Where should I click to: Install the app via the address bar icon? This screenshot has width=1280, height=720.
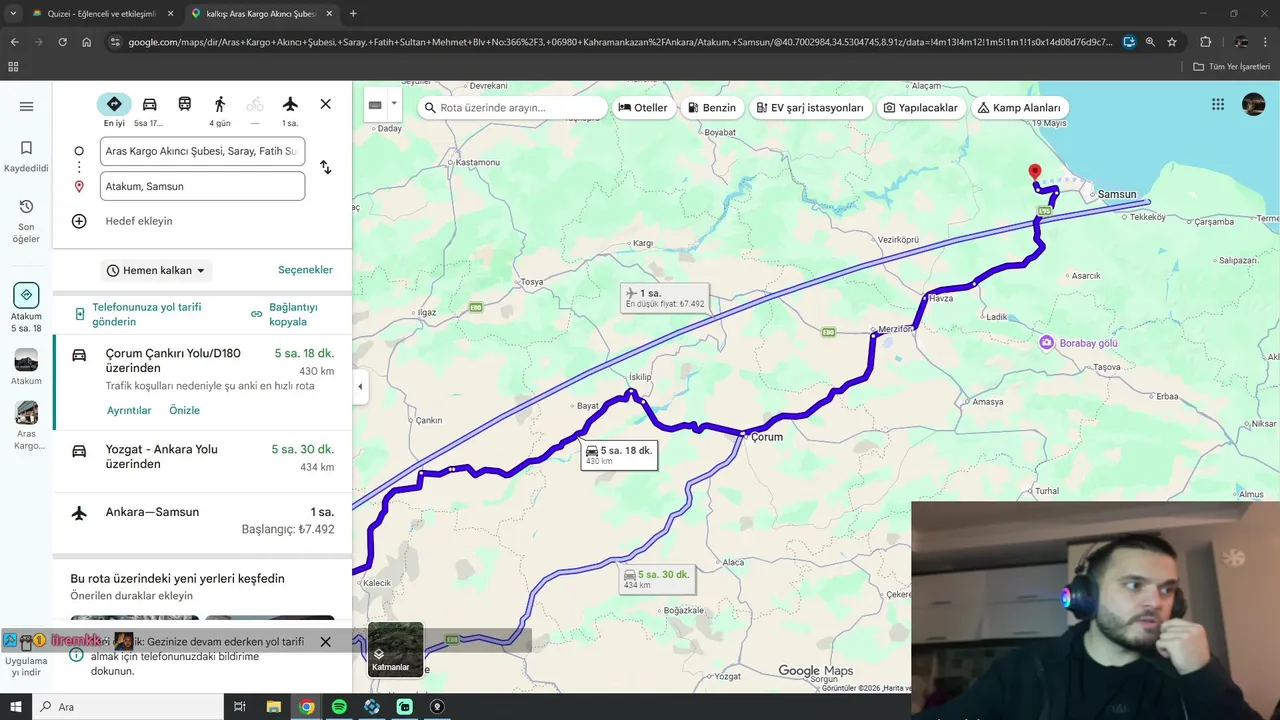(1129, 42)
